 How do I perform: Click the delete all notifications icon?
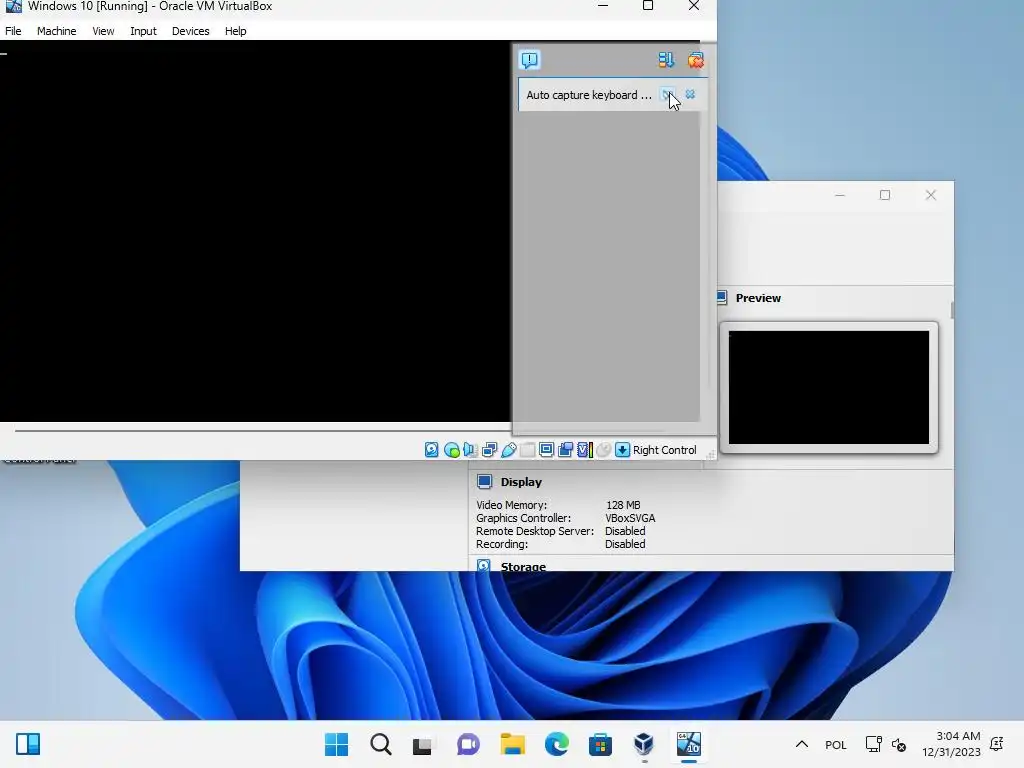(x=696, y=60)
